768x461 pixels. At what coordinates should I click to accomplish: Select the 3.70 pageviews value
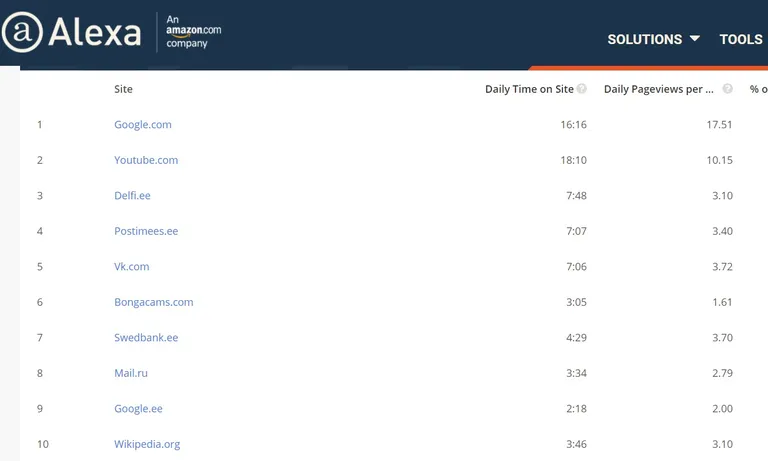(x=722, y=338)
